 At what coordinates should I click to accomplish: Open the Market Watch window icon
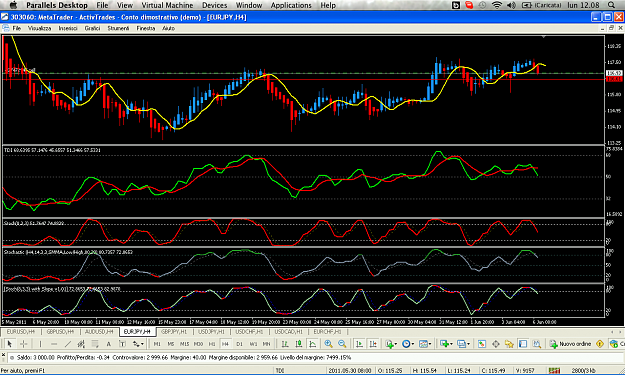(482, 344)
